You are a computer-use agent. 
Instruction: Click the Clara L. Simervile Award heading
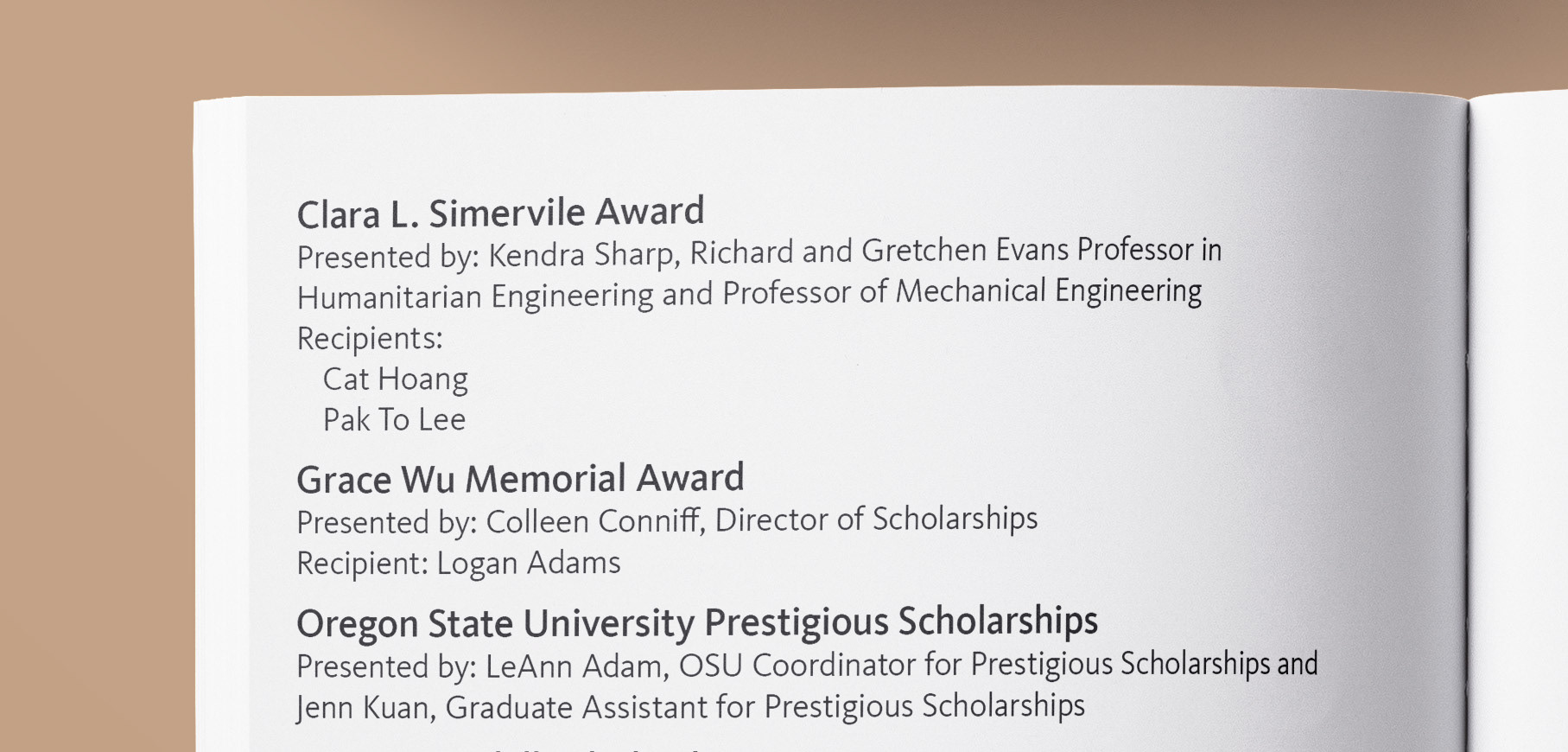tap(501, 213)
